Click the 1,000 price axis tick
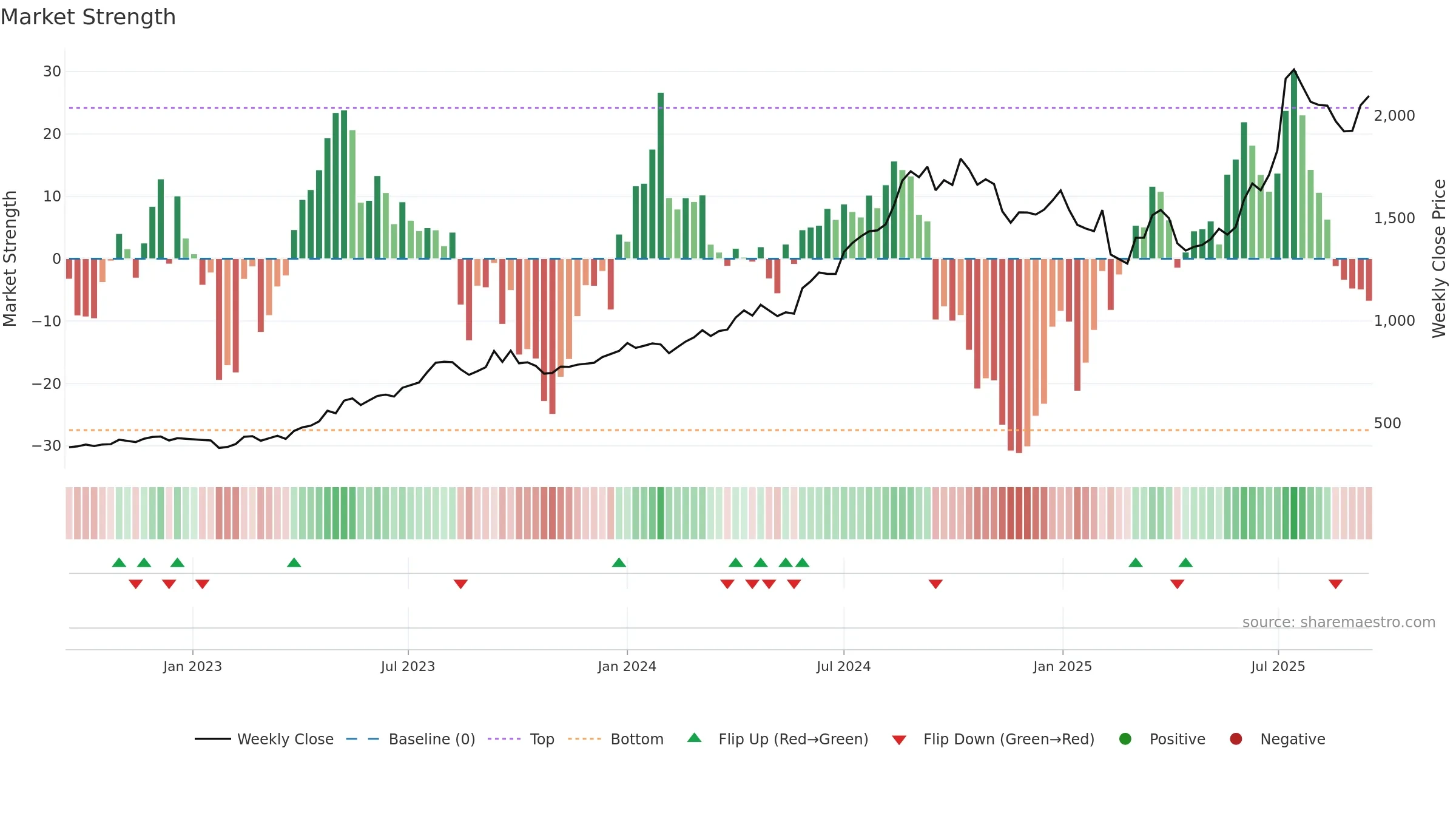The height and width of the screenshot is (819, 1456). coord(1394,321)
